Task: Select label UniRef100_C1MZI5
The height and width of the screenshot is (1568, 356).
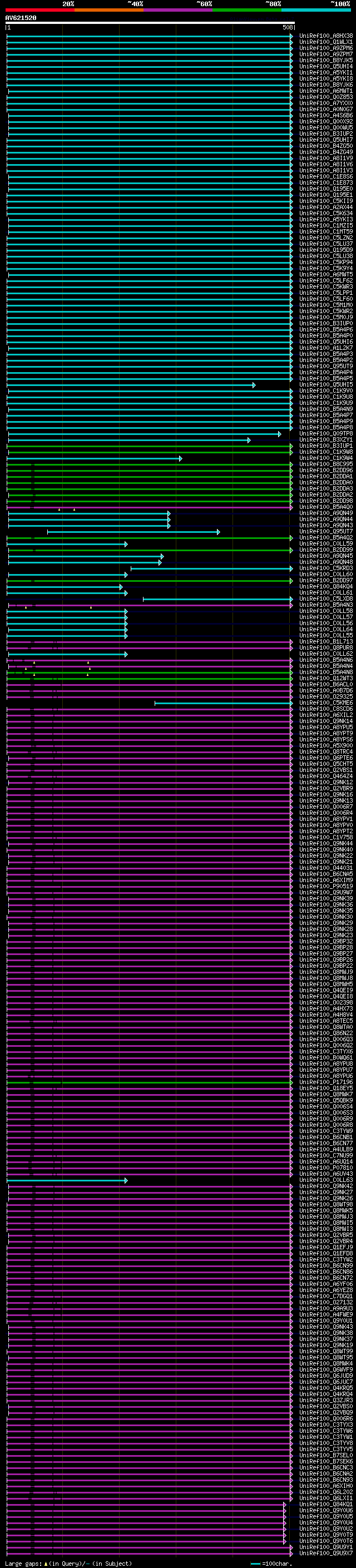Action: [x=325, y=226]
